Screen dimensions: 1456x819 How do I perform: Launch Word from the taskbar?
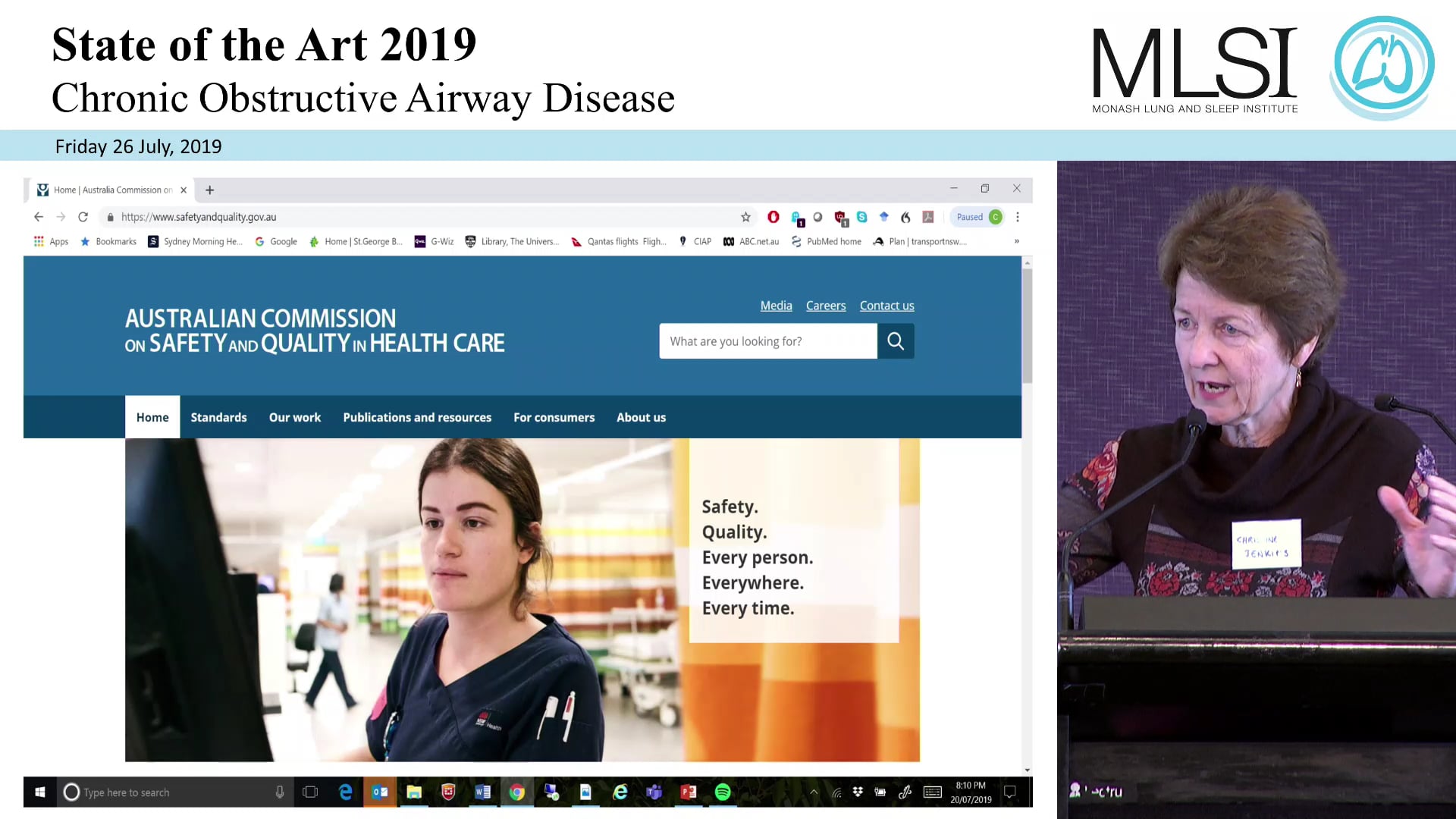tap(482, 792)
